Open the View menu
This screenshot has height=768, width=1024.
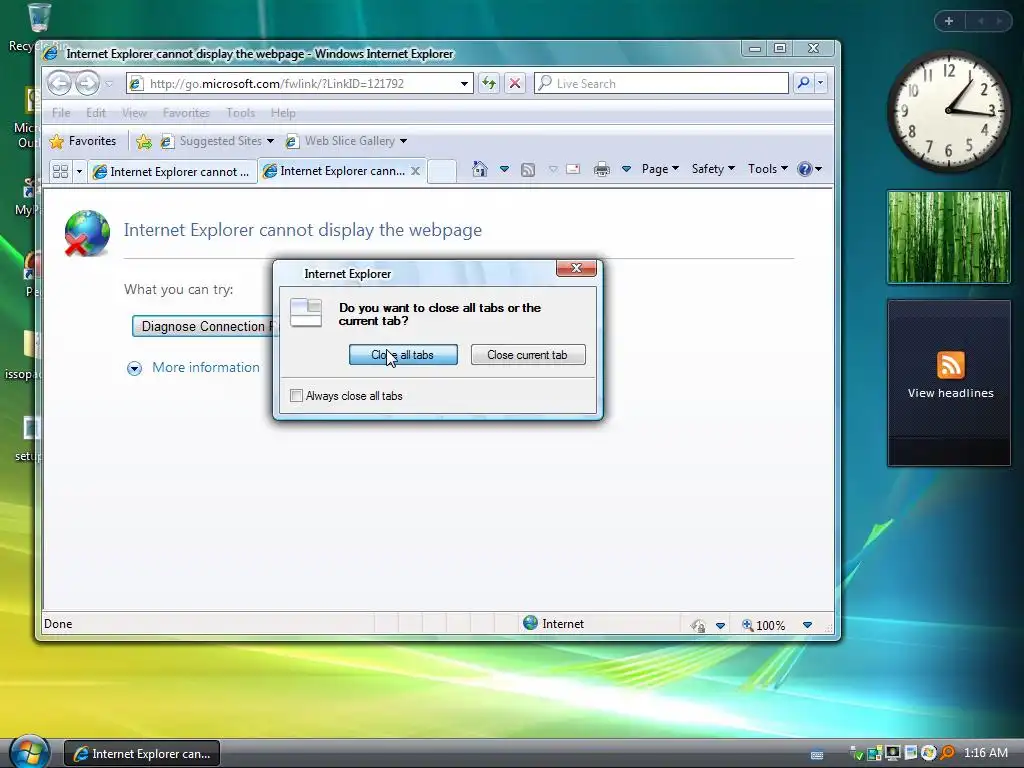click(134, 113)
